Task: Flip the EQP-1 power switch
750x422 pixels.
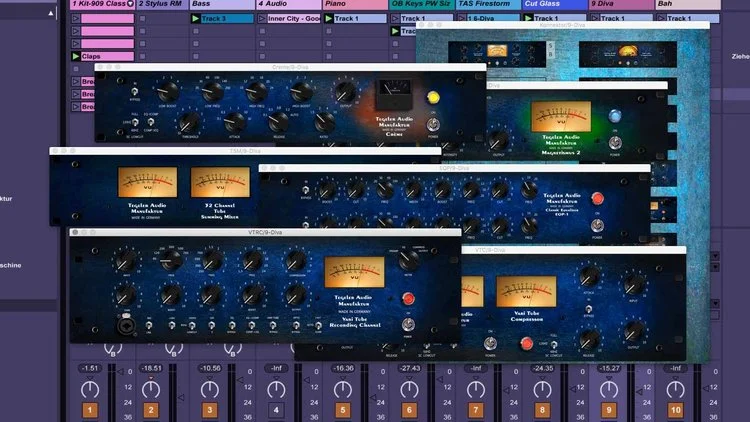Action: click(597, 225)
